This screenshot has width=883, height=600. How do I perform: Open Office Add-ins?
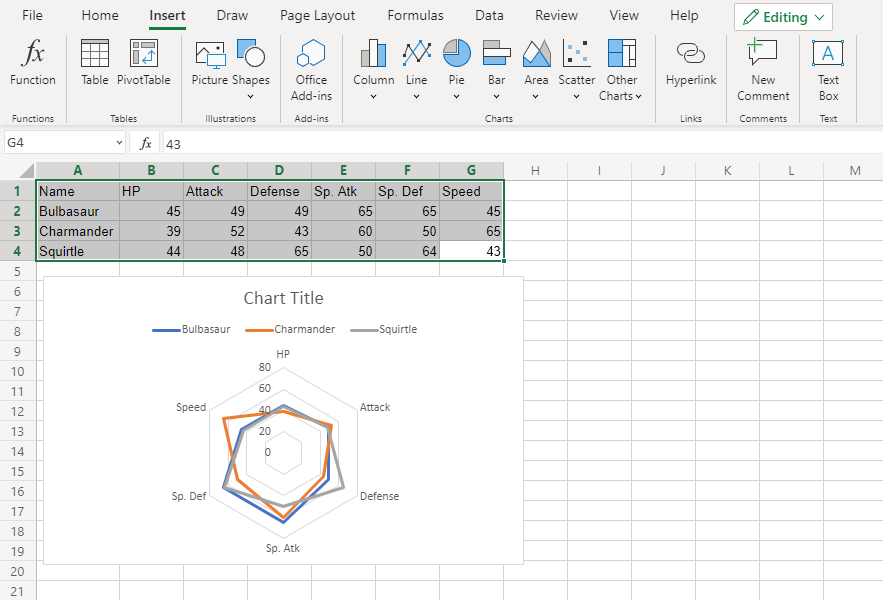(311, 70)
